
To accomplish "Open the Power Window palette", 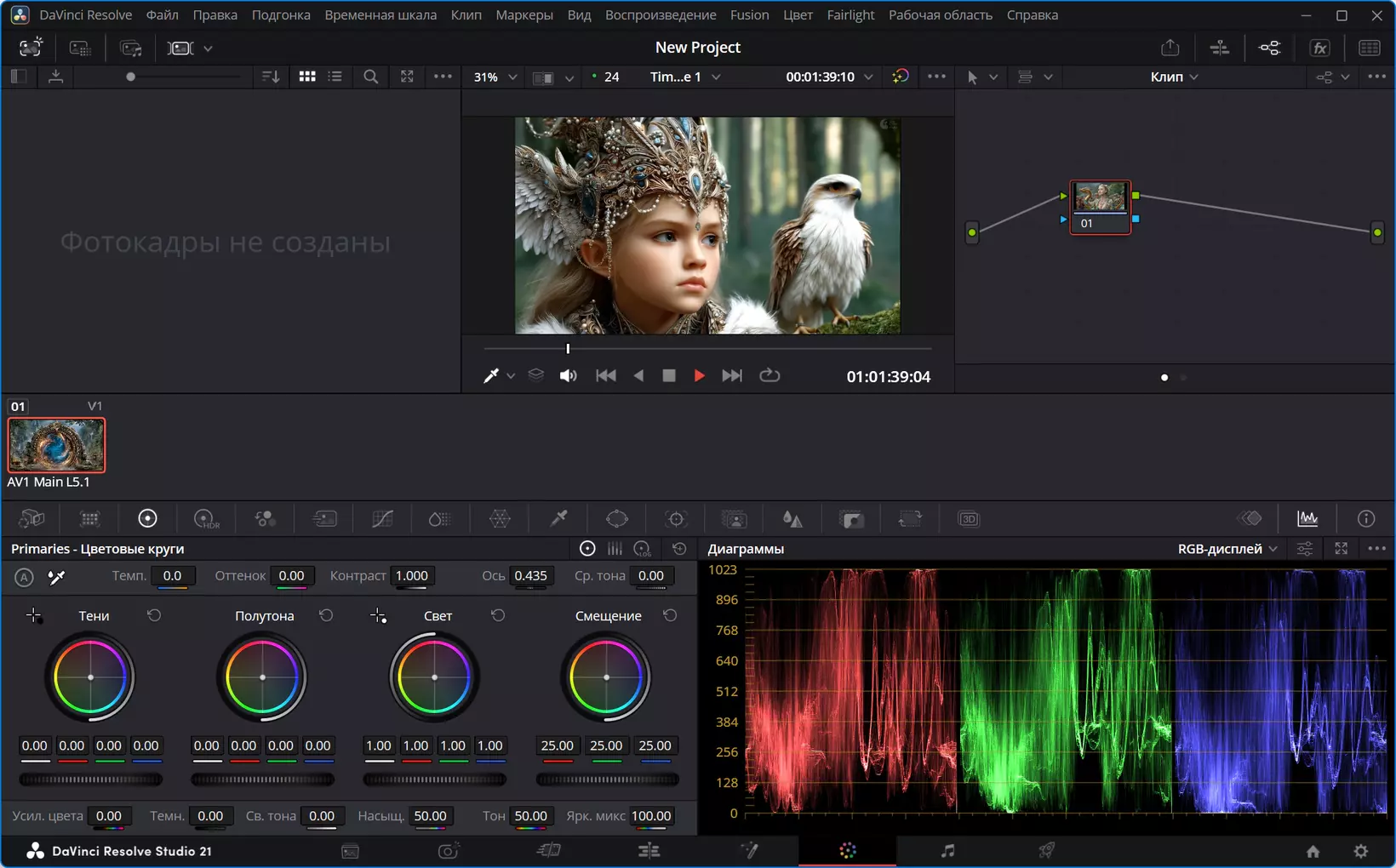I will point(616,519).
